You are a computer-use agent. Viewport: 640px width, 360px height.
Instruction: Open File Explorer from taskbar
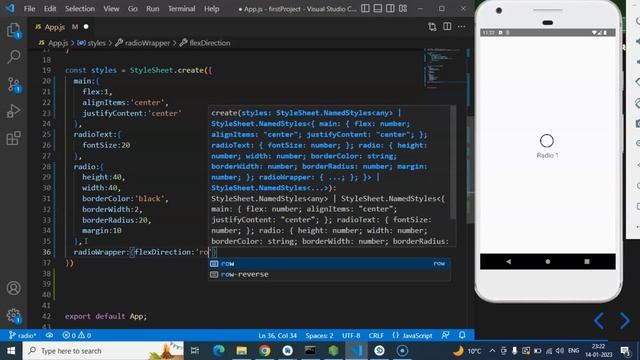(242, 351)
